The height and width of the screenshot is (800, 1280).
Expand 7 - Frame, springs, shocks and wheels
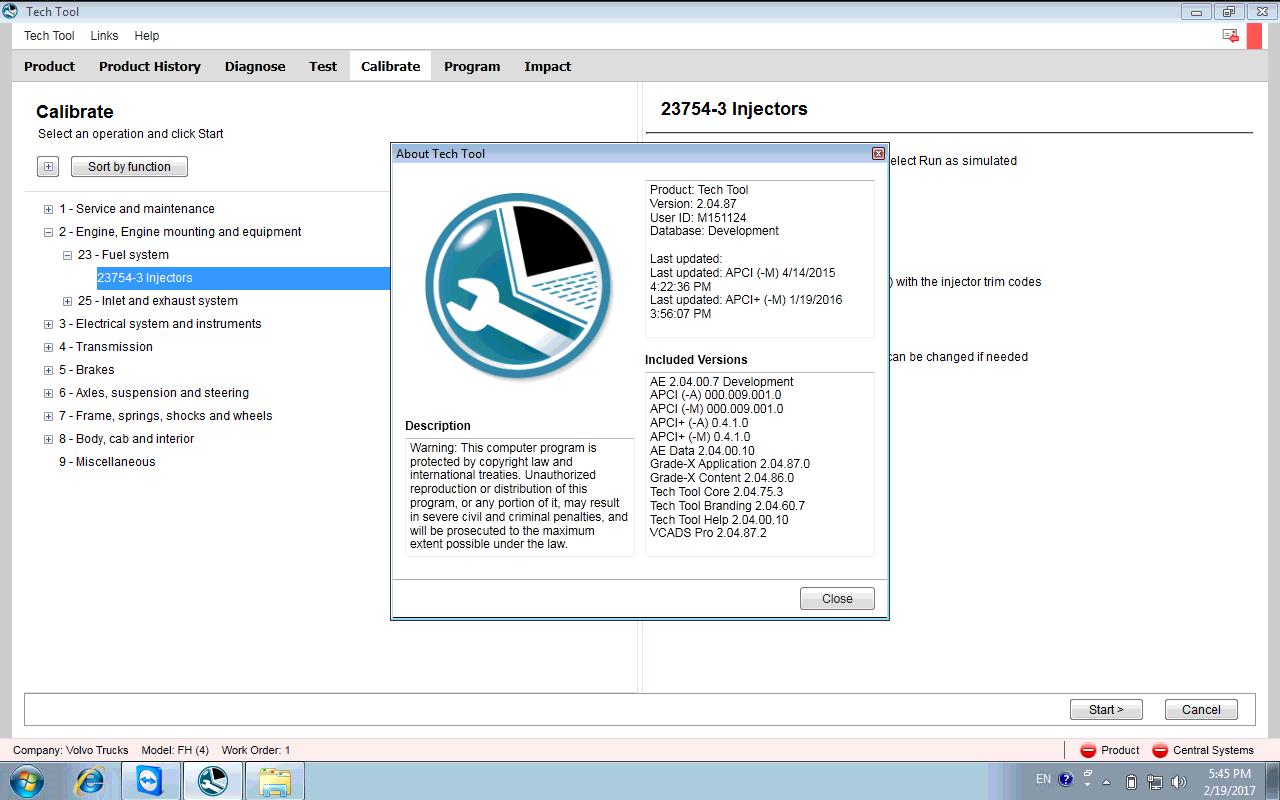(48, 416)
